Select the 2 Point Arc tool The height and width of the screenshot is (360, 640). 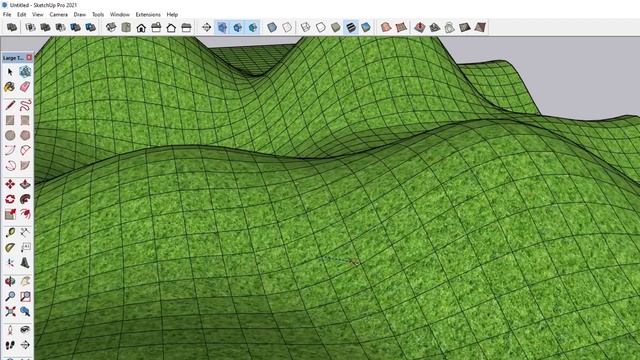coord(25,150)
